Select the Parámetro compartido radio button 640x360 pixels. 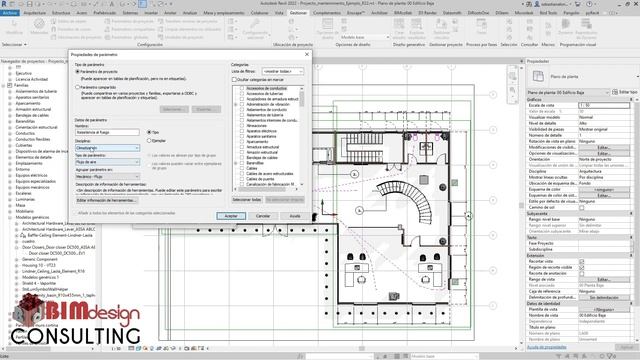click(x=78, y=87)
